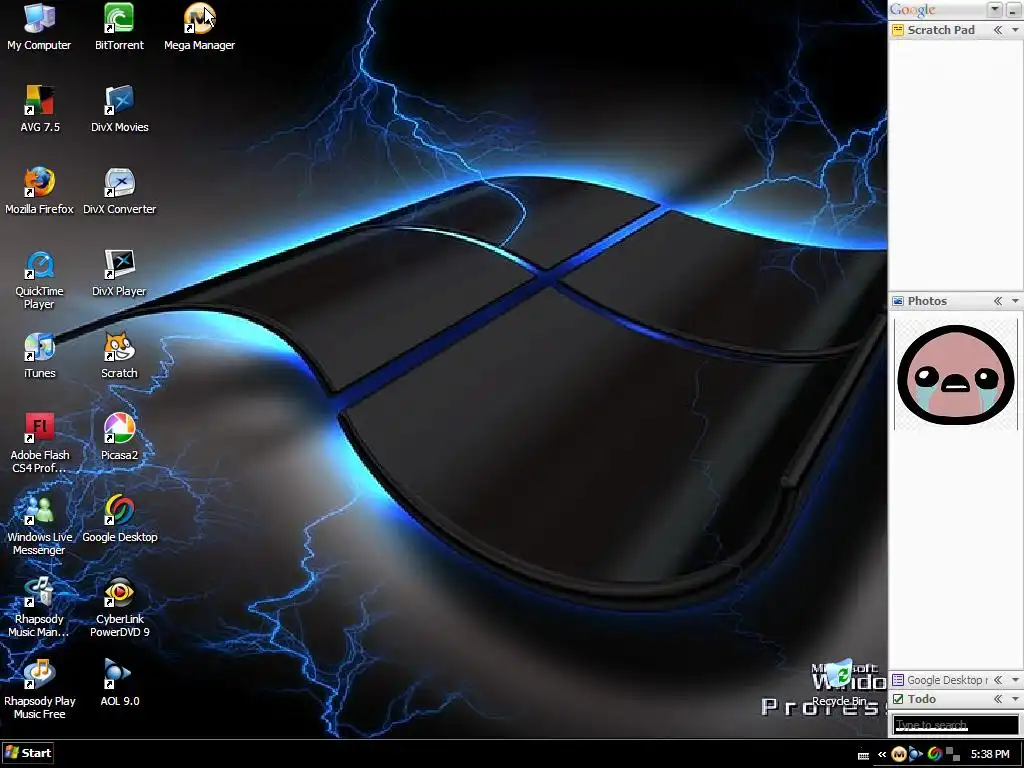Click the Todo gadget checkmark icon
The image size is (1024, 768).
coord(898,699)
